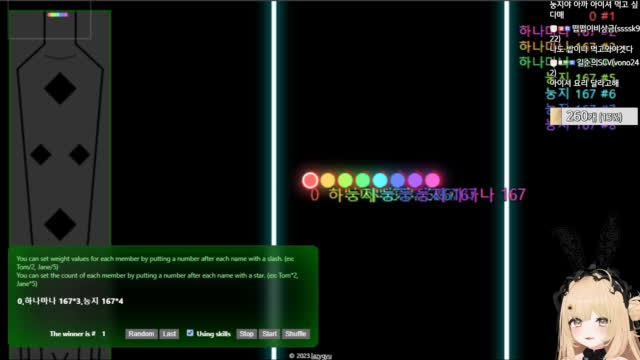
Task: Select the cyan marble in the row
Action: pyautogui.click(x=380, y=180)
